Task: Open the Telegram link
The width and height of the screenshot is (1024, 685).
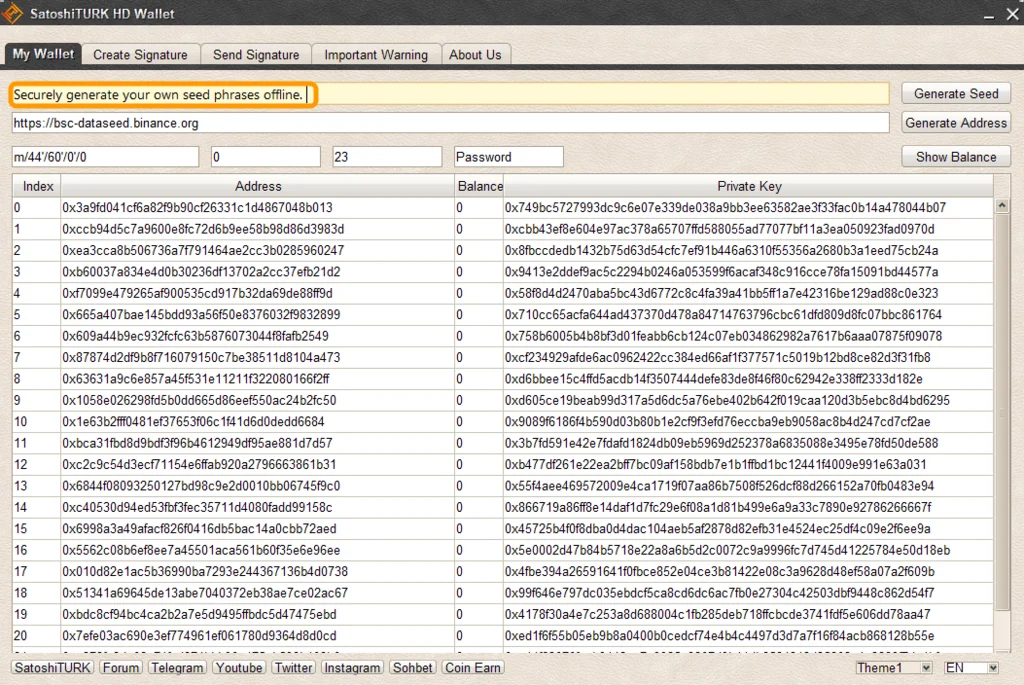Action: tap(177, 667)
